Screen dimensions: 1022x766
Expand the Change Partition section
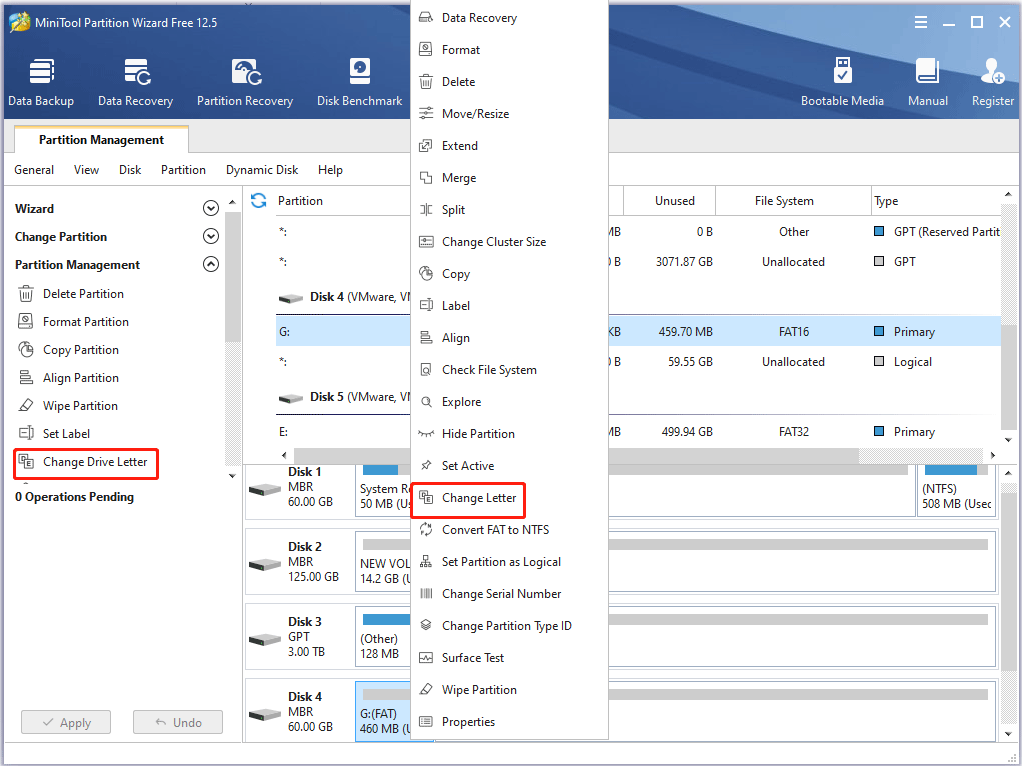click(211, 236)
